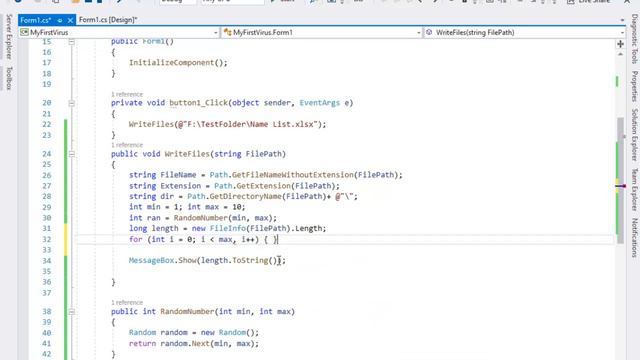Click 'random.Next(min, max)' on line 41
Image resolution: width=640 pixels, height=360 pixels.
[208, 344]
